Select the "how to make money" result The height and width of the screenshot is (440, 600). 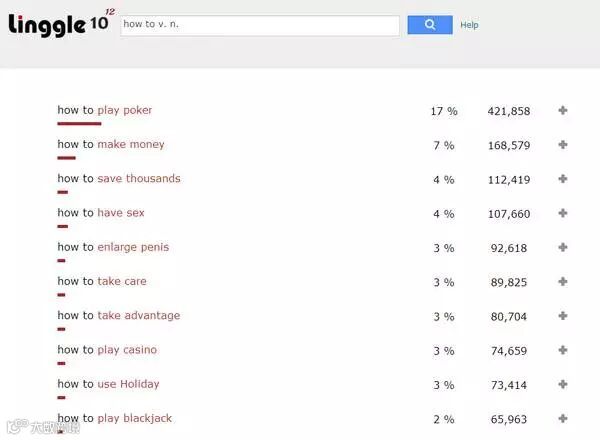111,144
